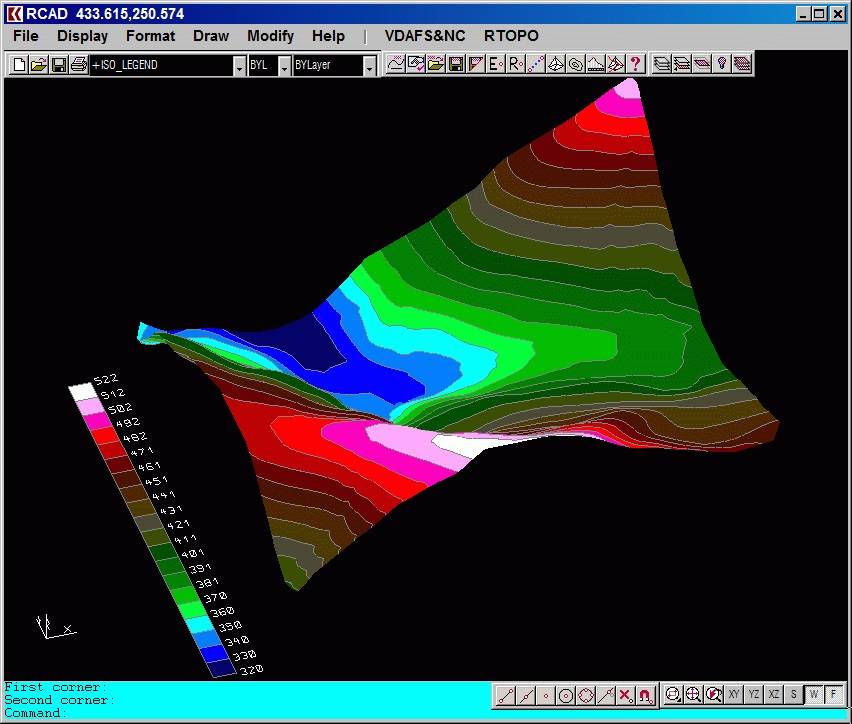Click the light bulb icon in the toolbar
The image size is (852, 724).
point(721,64)
